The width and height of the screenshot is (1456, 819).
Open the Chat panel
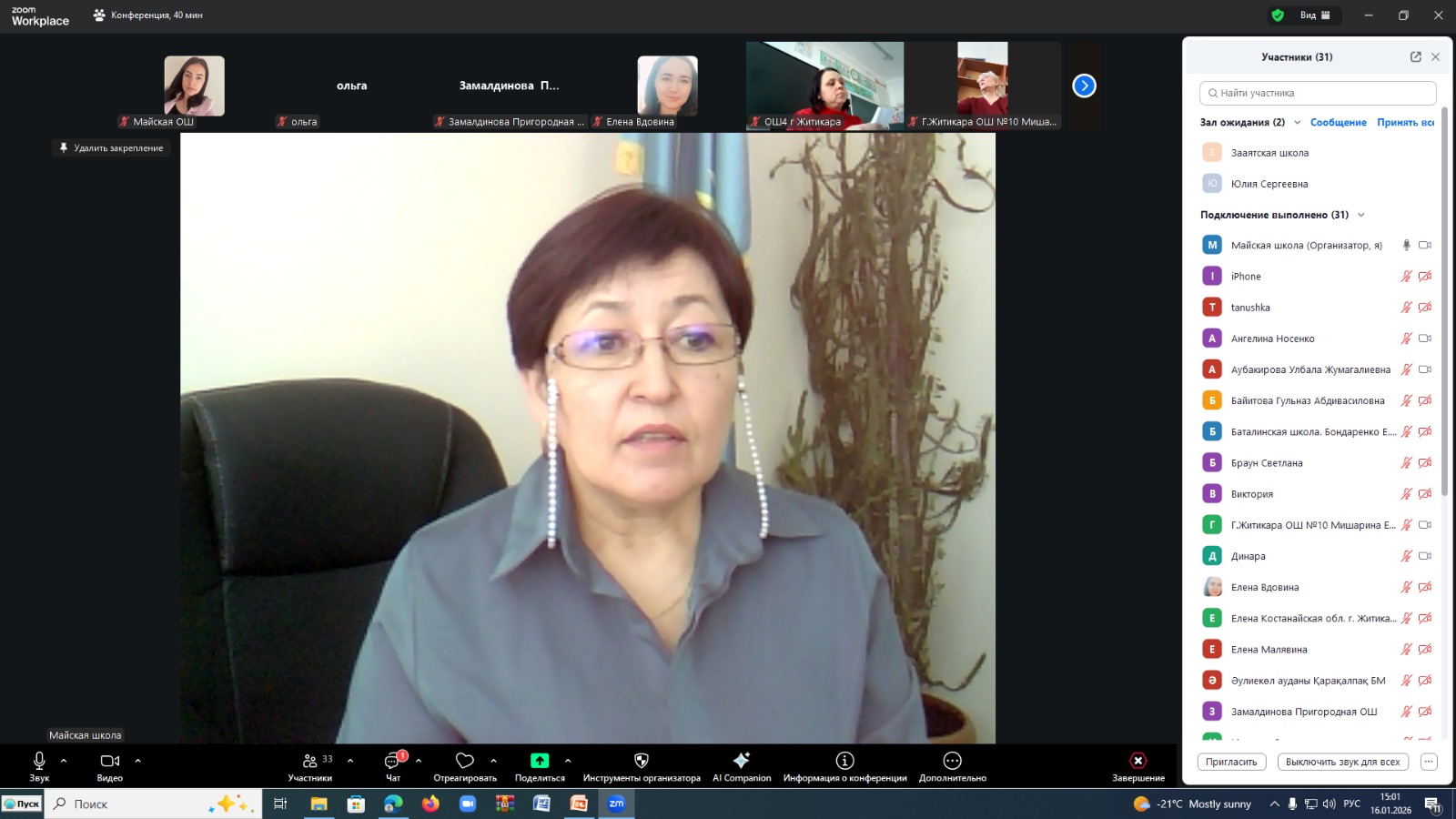392,761
